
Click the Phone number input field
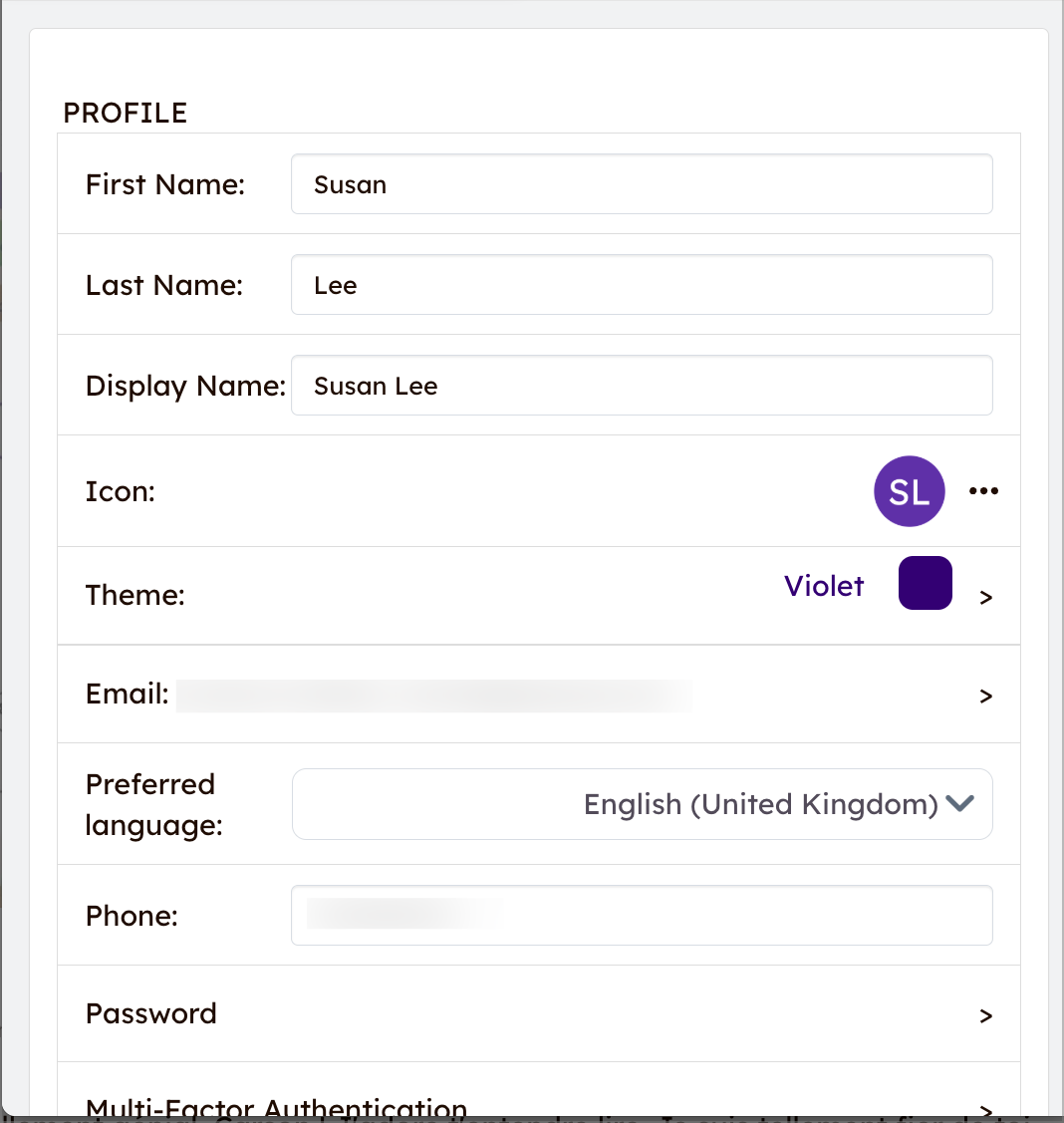click(642, 915)
